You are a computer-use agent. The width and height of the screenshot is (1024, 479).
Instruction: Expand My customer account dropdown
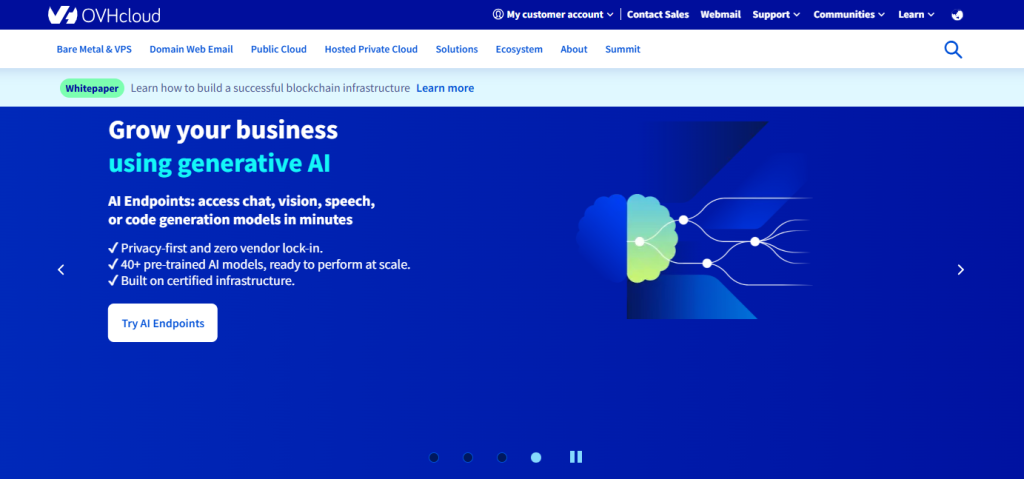(554, 14)
